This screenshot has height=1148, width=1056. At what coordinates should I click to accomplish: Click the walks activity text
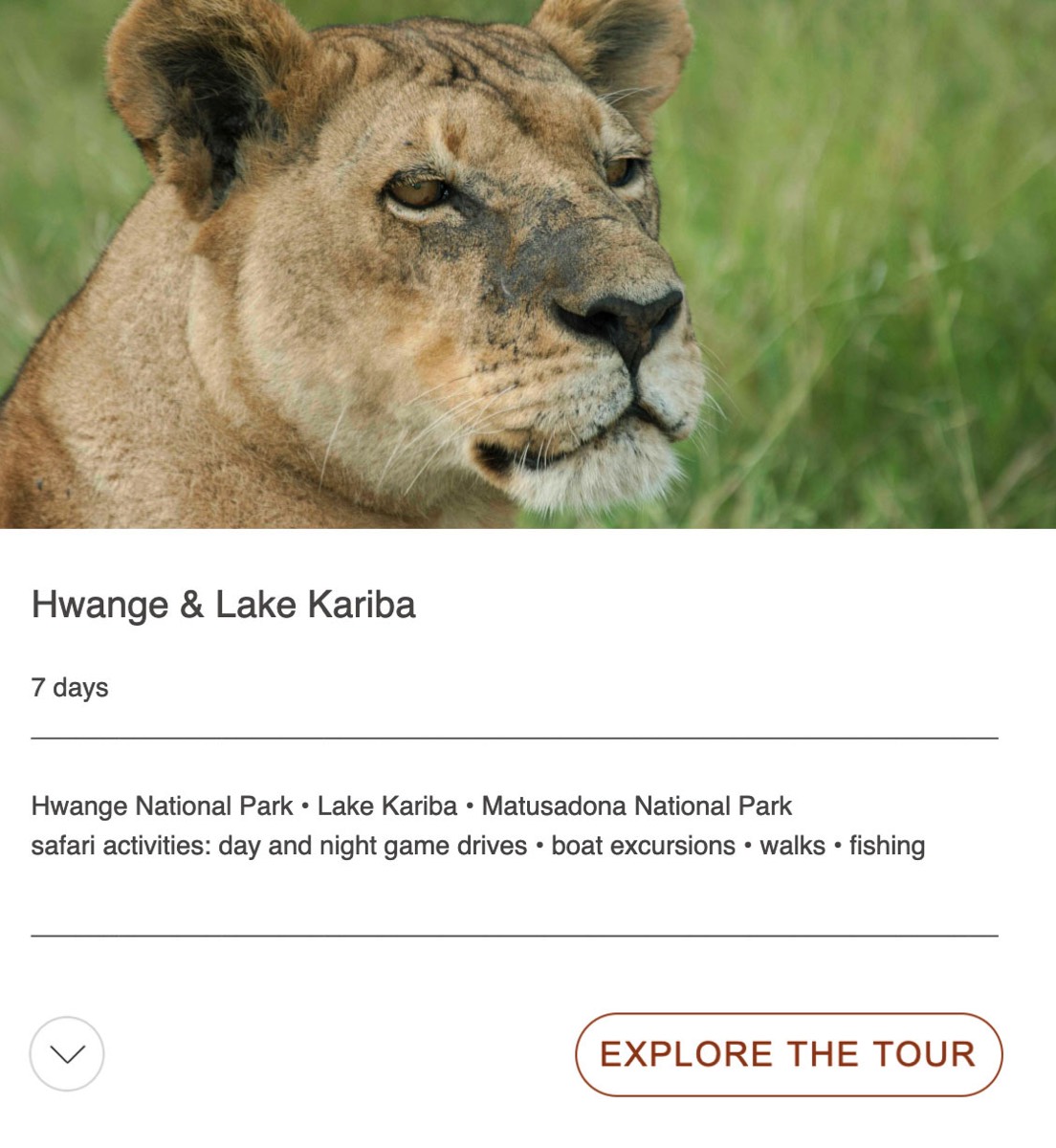[792, 847]
